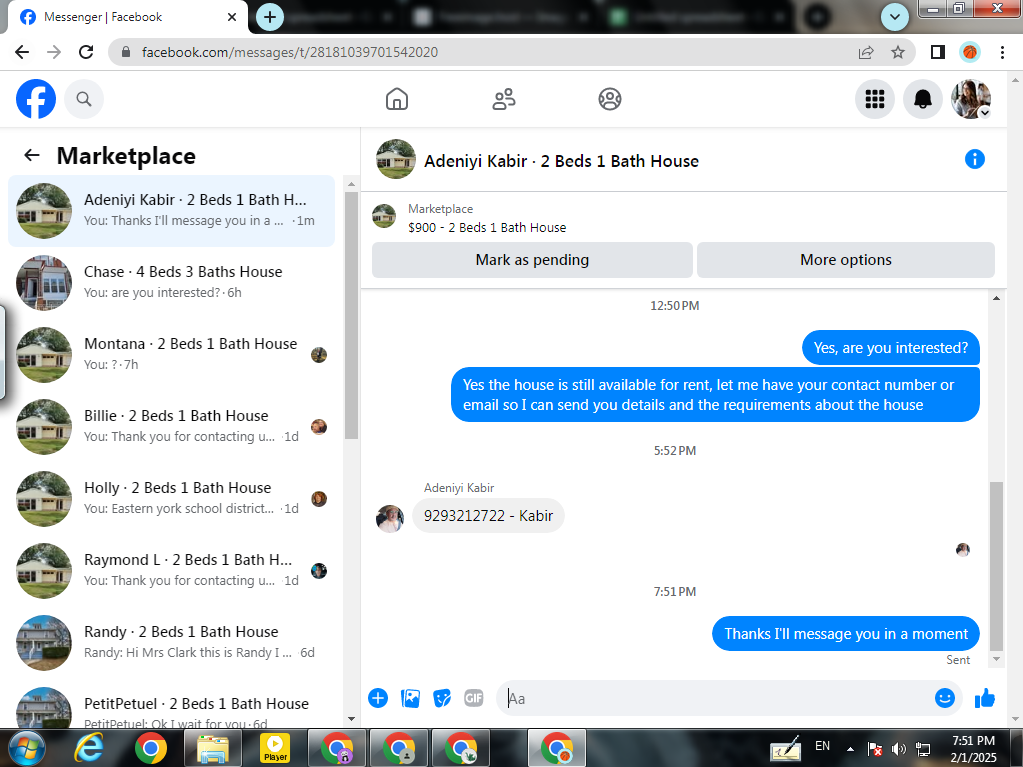Open Adeniyi Kabir conversation in list

(x=172, y=211)
